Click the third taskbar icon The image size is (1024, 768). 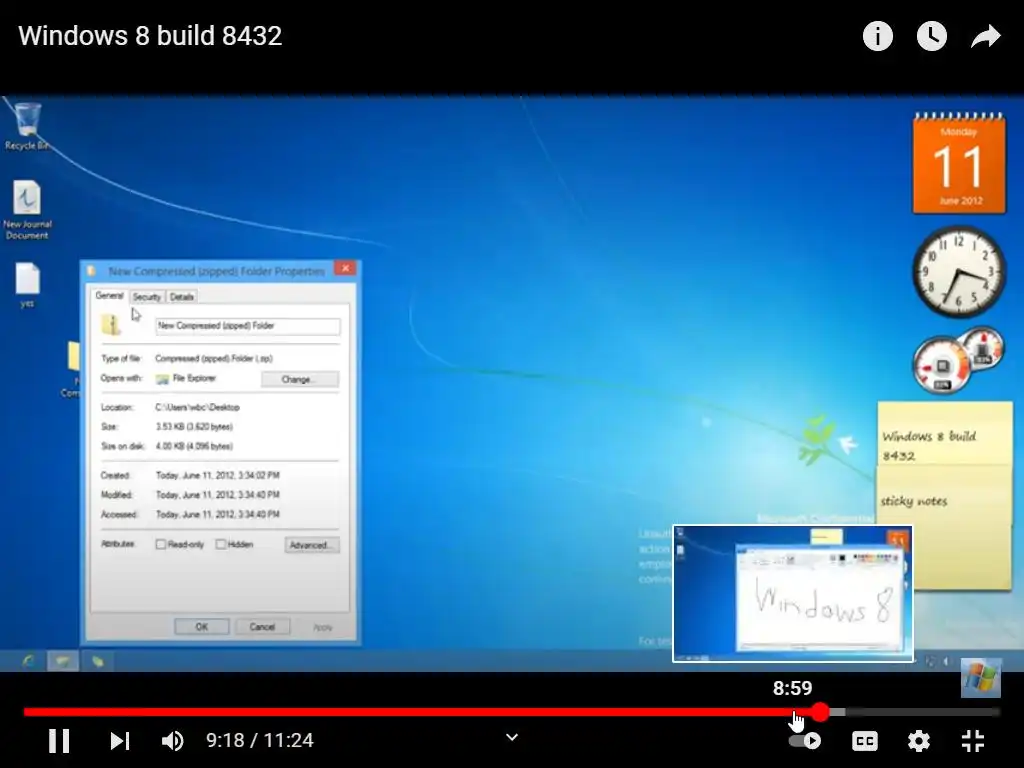(x=98, y=661)
